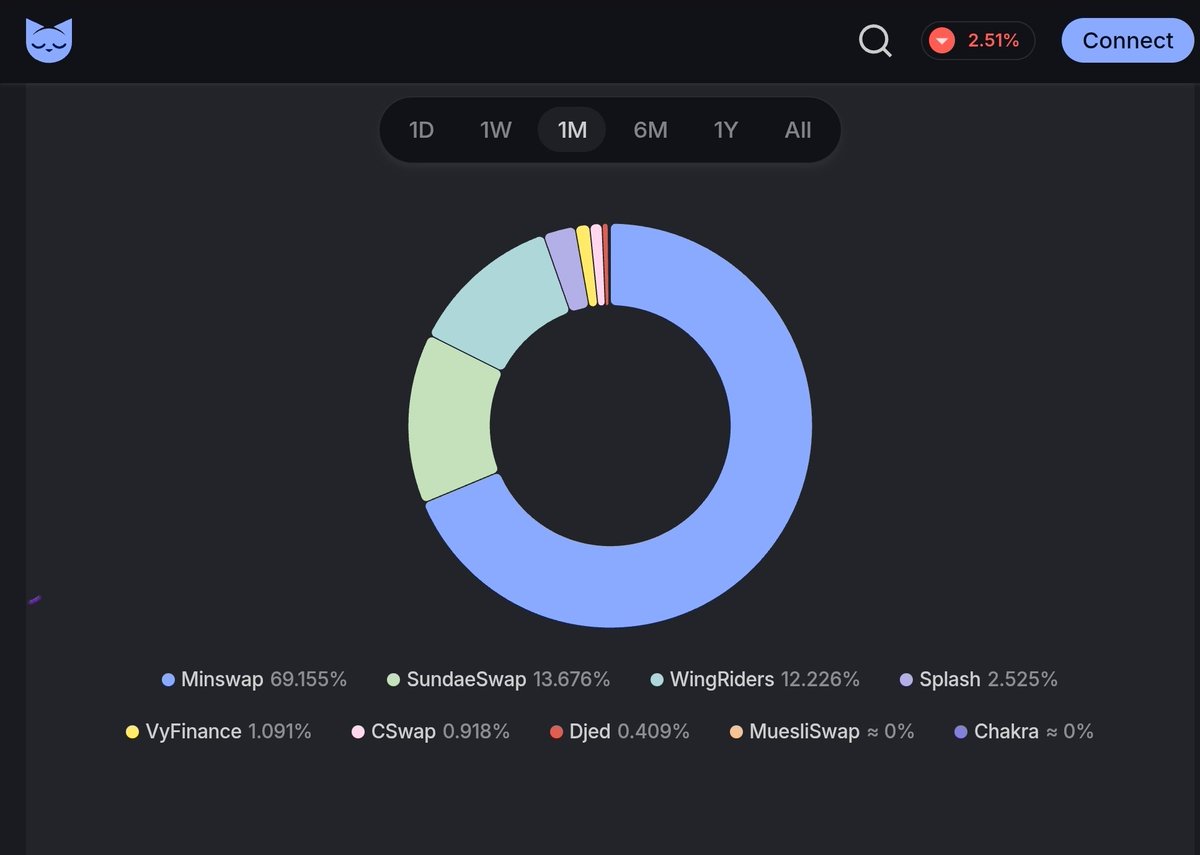The image size is (1200, 855).
Task: Click the MuesliSwap peach legend dot
Action: pos(736,732)
